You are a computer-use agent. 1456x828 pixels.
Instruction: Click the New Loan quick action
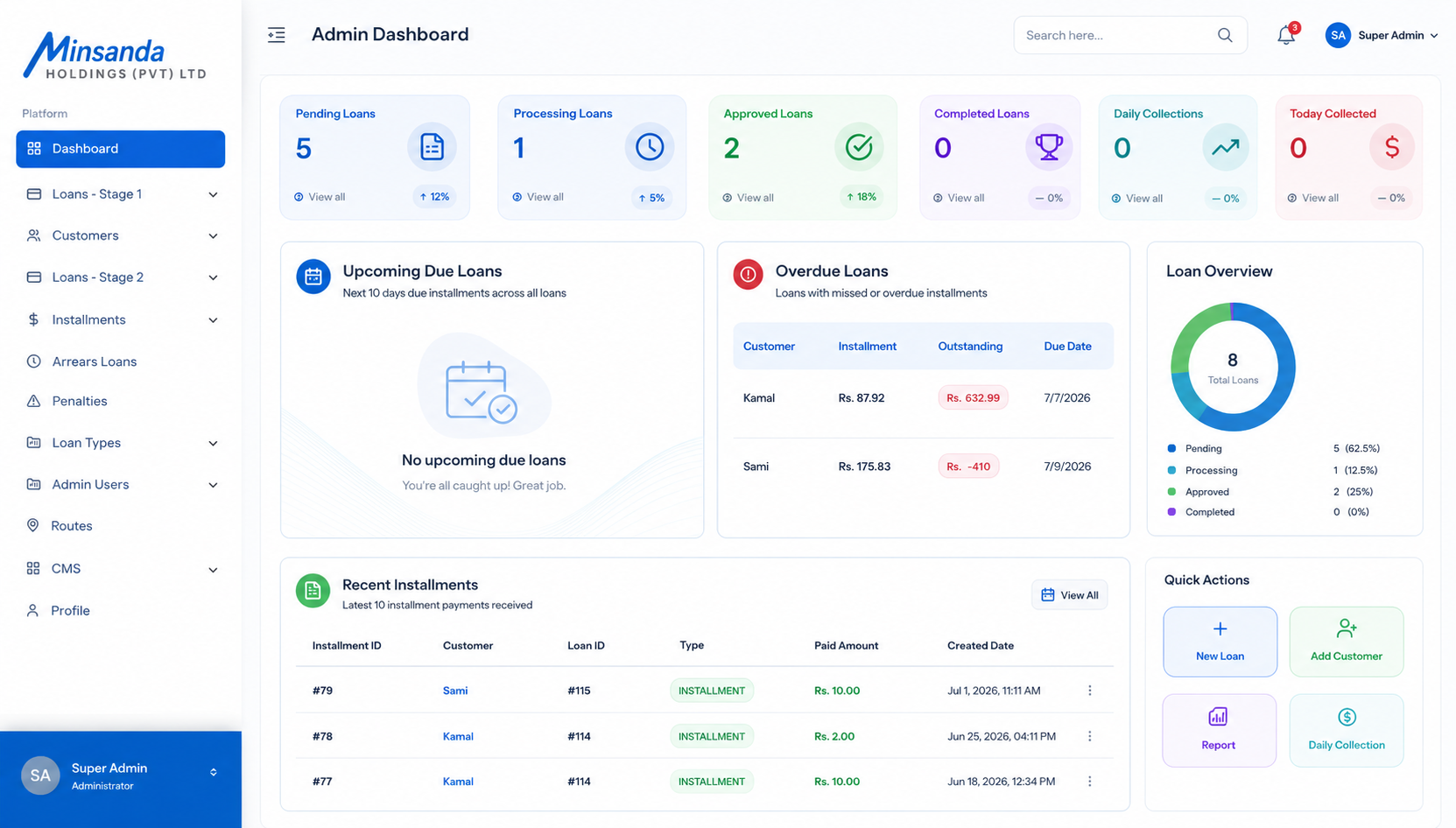click(x=1220, y=642)
